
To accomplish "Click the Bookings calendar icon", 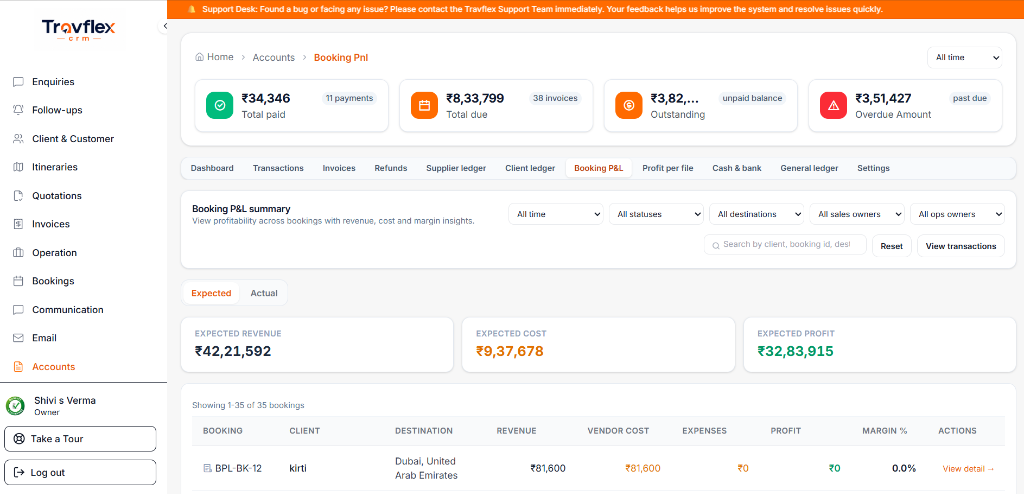I will point(18,280).
